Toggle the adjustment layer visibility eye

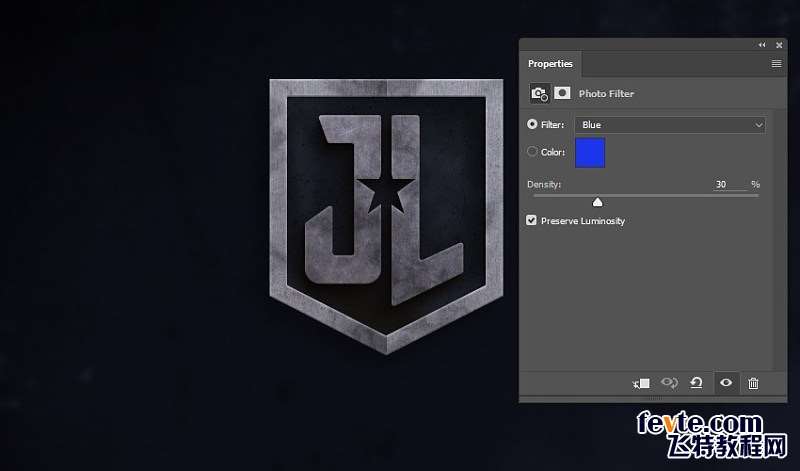tap(726, 382)
